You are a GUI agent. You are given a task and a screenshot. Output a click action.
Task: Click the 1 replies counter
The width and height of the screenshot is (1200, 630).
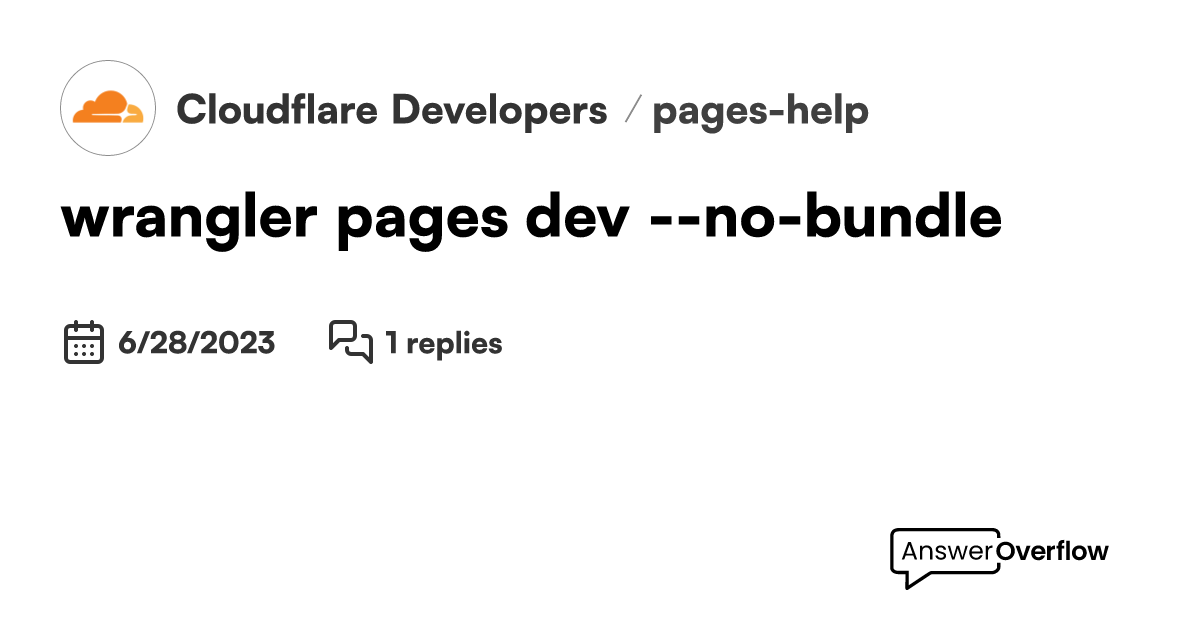pyautogui.click(x=443, y=343)
